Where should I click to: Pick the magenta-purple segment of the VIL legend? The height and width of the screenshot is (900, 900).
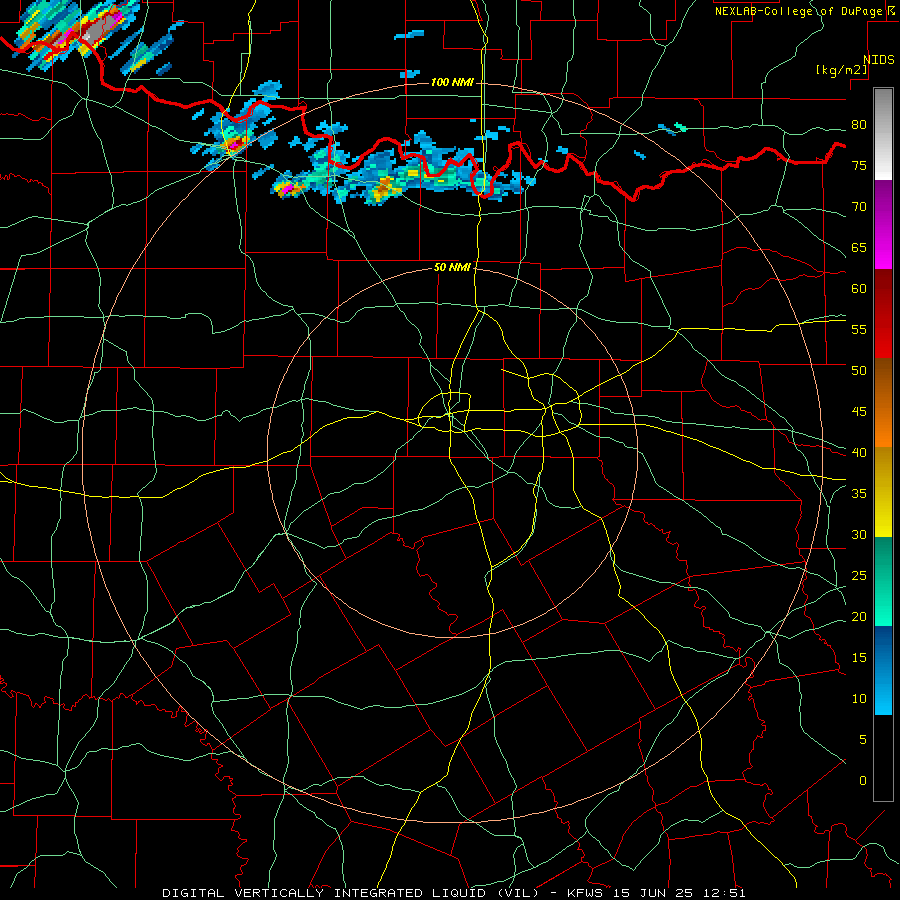coord(883,224)
